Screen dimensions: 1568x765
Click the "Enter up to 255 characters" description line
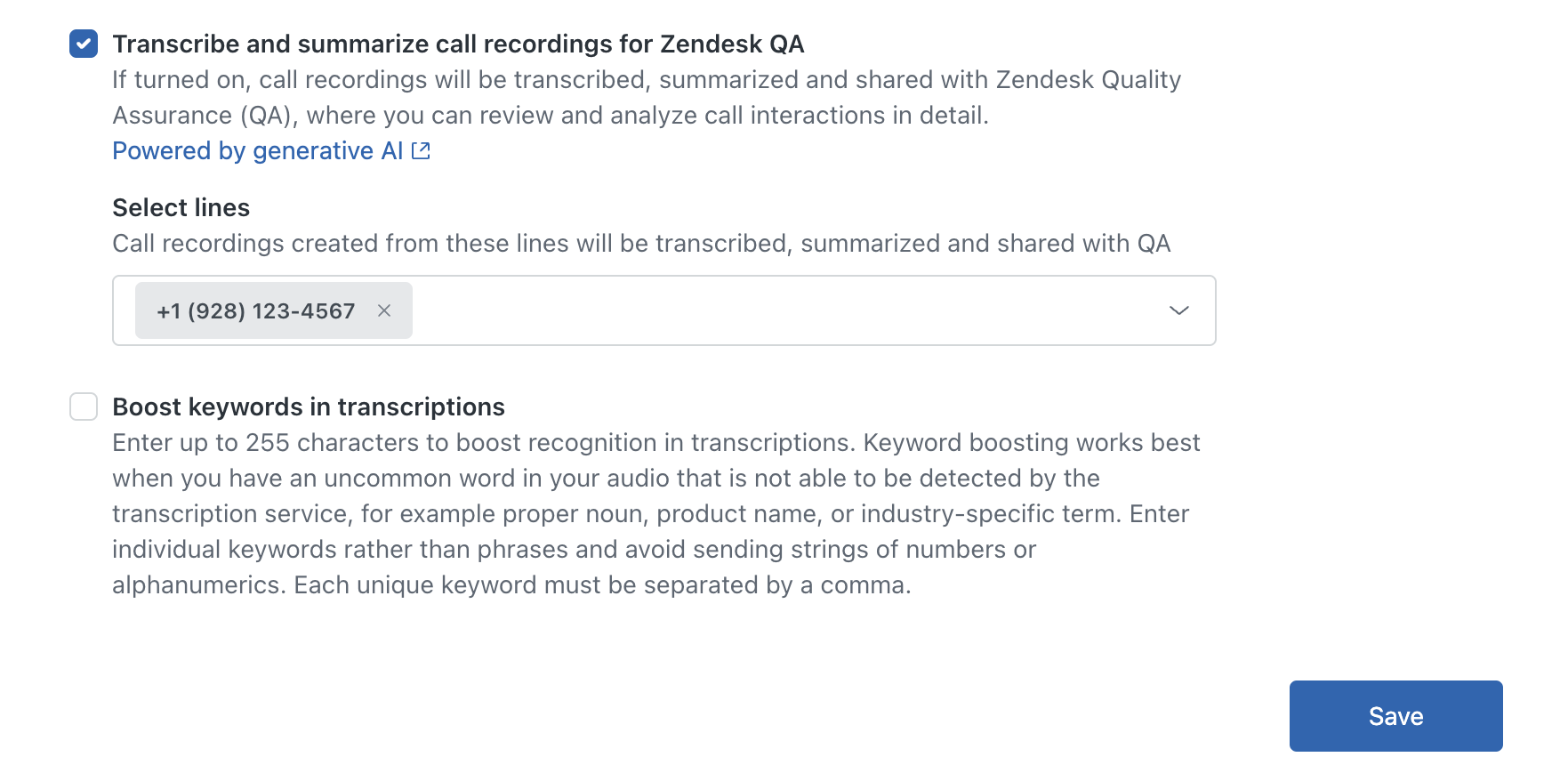(655, 443)
